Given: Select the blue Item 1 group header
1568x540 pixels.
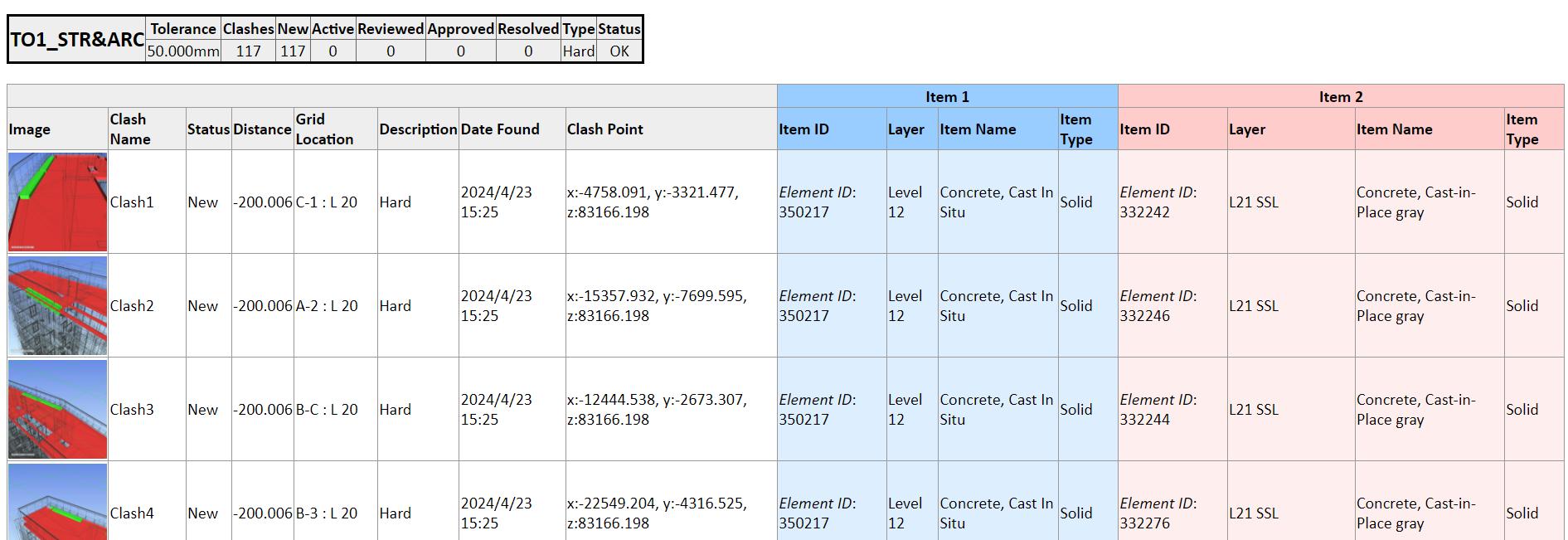Looking at the screenshot, I should click(947, 97).
